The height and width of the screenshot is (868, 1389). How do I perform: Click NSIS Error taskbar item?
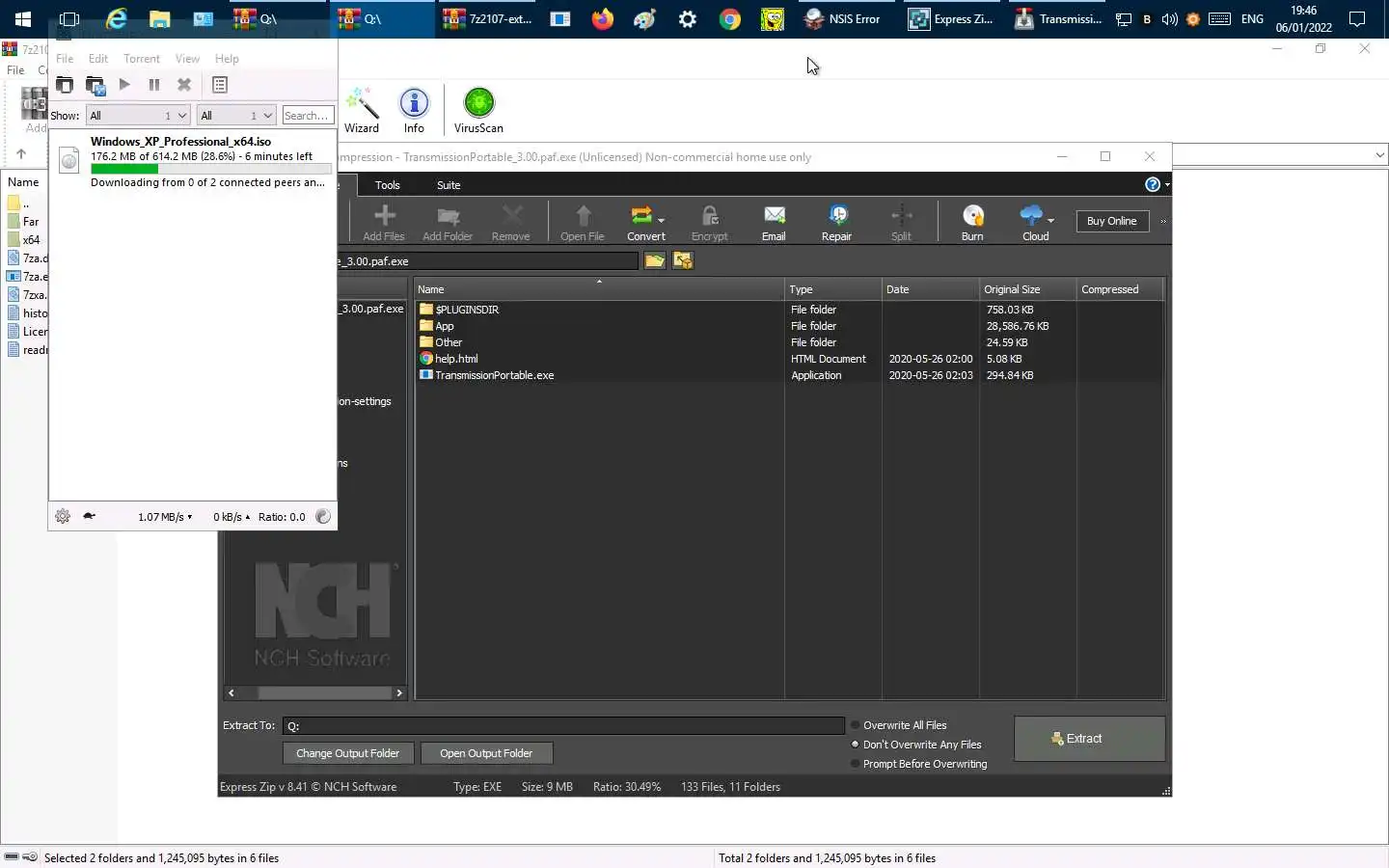[x=842, y=18]
